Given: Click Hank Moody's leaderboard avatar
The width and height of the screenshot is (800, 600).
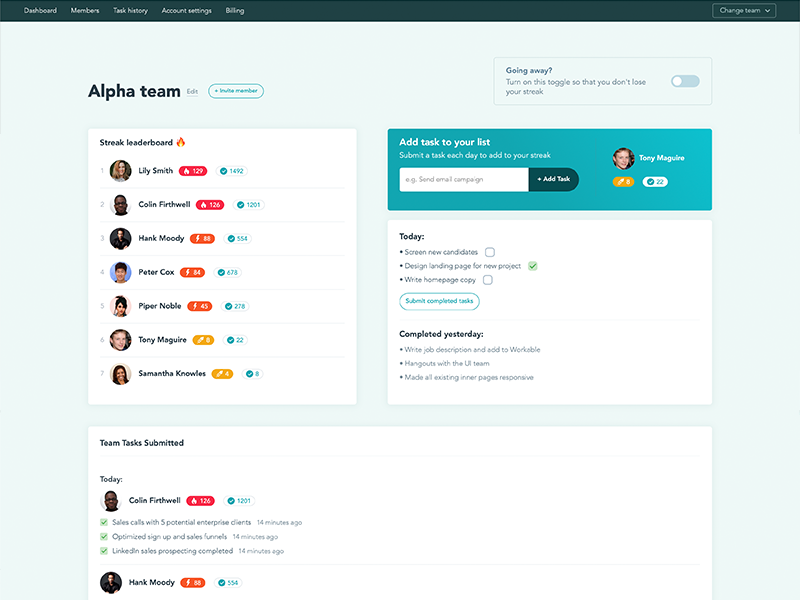Looking at the screenshot, I should coord(120,238).
